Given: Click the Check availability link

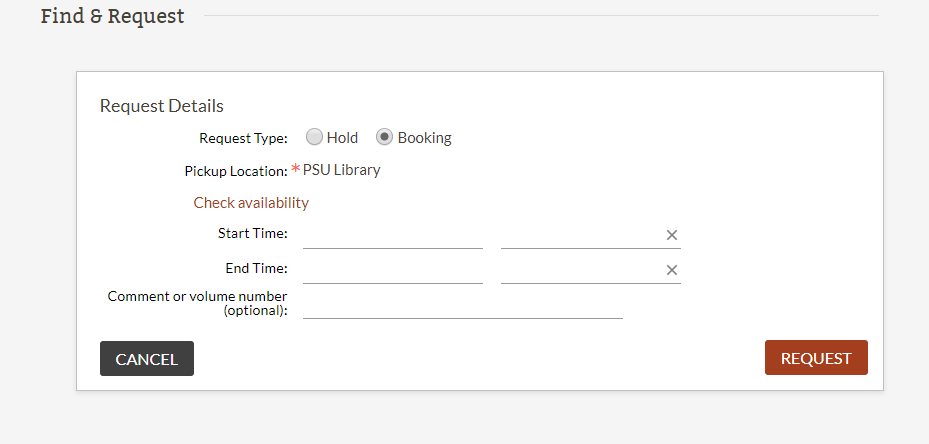Looking at the screenshot, I should pyautogui.click(x=251, y=203).
